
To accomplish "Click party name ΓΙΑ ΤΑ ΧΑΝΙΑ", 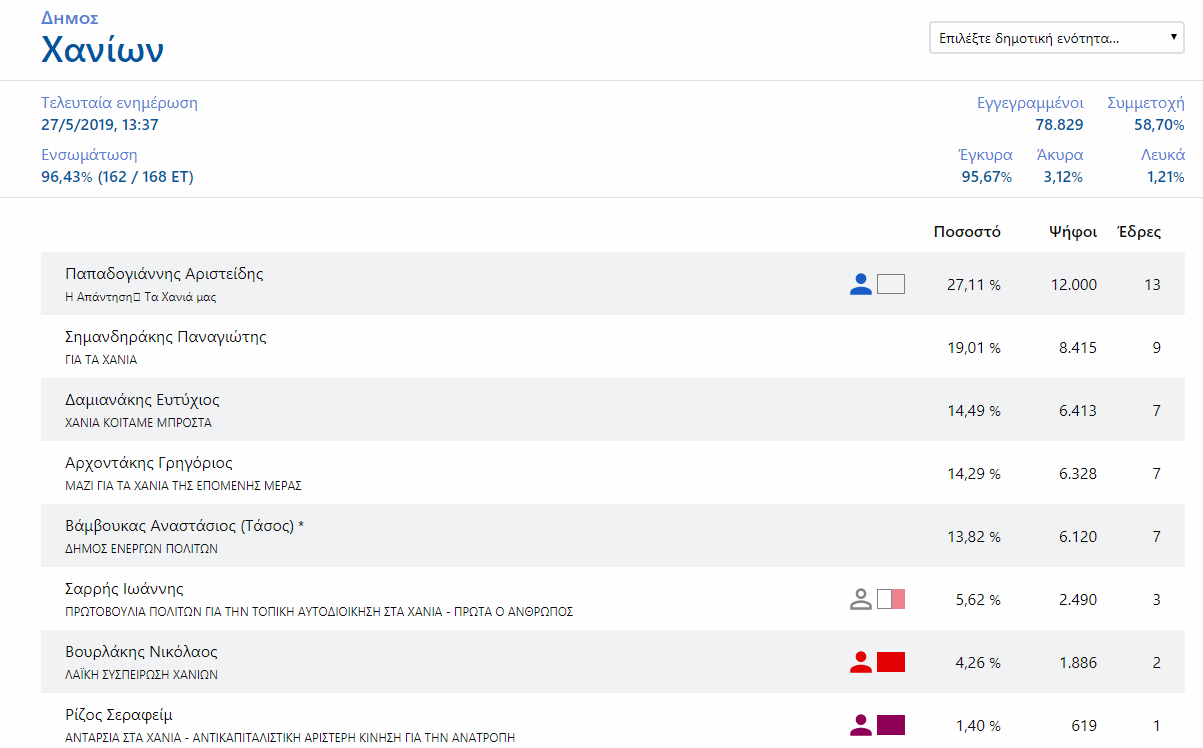I will tap(101, 360).
